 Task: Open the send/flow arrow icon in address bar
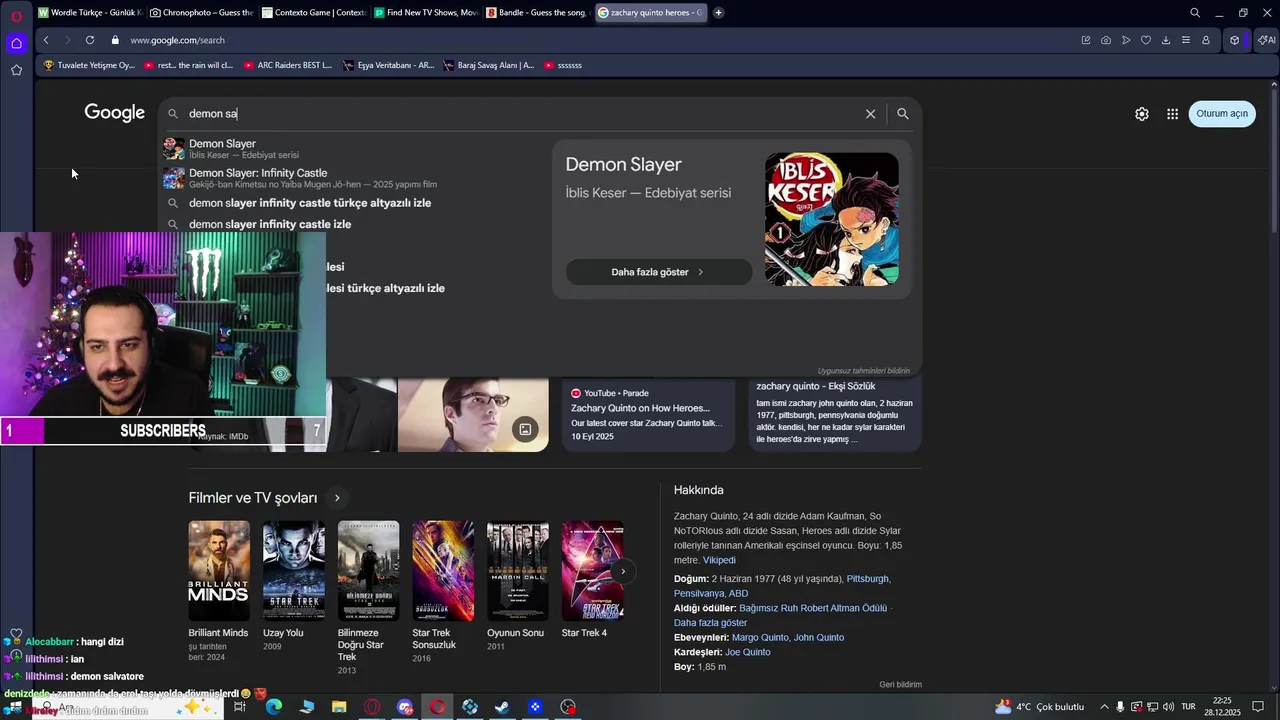click(1126, 40)
